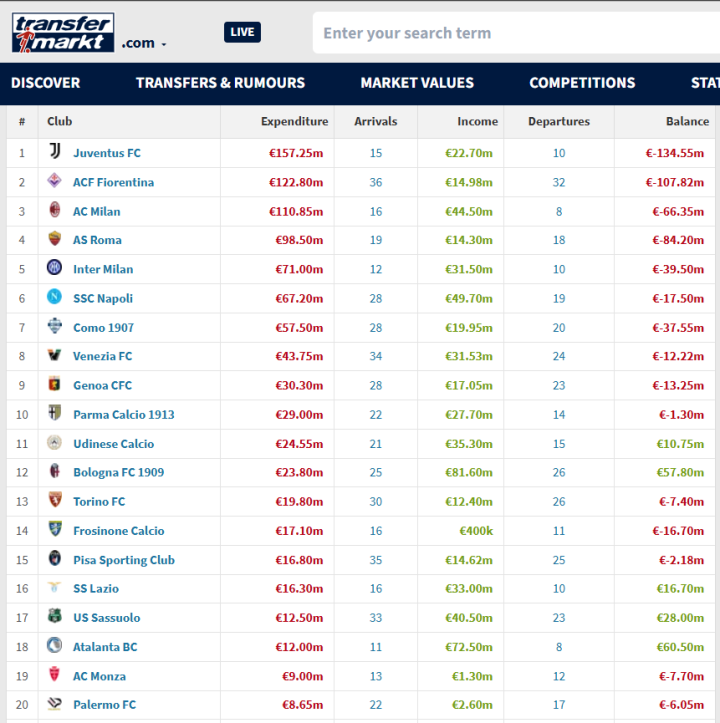Click the Palermo FC crest icon
The image size is (720, 723).
click(54, 703)
